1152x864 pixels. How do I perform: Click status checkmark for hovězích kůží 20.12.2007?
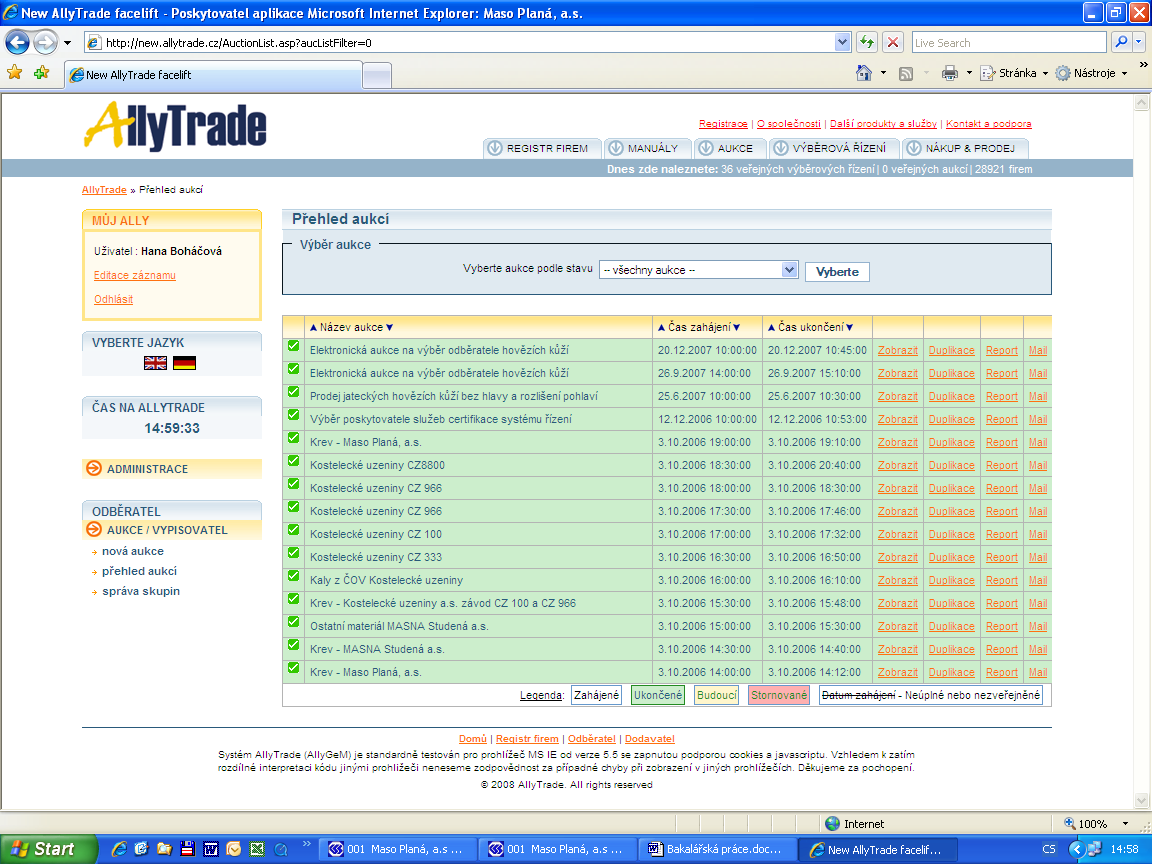pyautogui.click(x=293, y=346)
